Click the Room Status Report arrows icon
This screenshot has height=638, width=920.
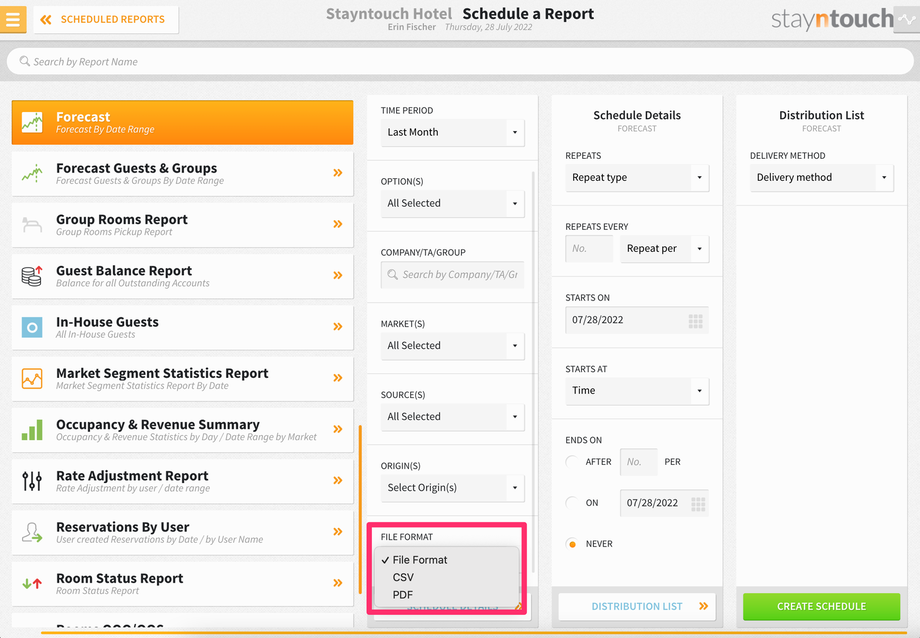tap(32, 583)
